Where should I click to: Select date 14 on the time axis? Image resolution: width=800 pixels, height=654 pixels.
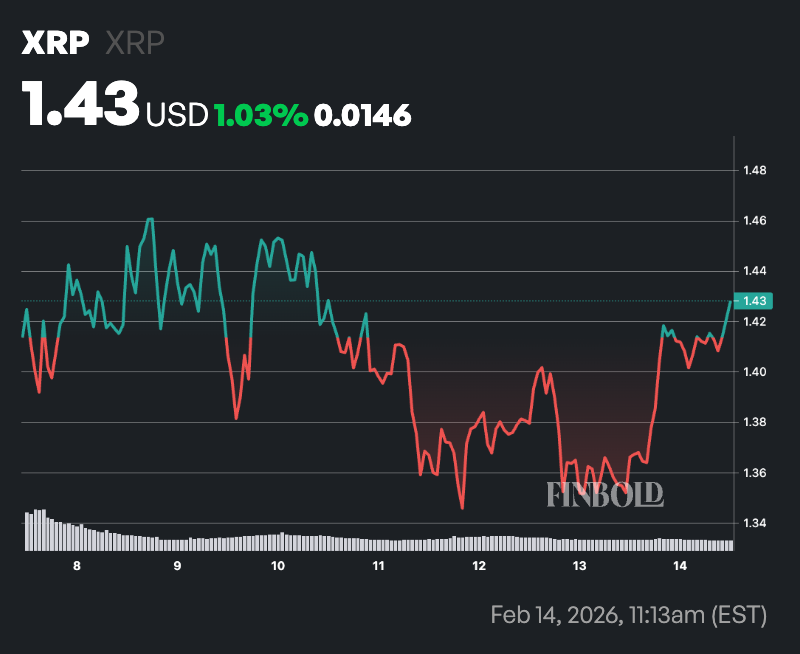680,567
